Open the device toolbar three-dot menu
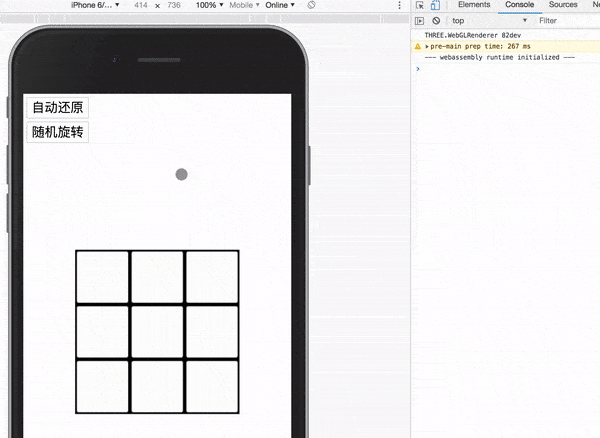Image resolution: width=600 pixels, height=438 pixels. (x=399, y=5)
